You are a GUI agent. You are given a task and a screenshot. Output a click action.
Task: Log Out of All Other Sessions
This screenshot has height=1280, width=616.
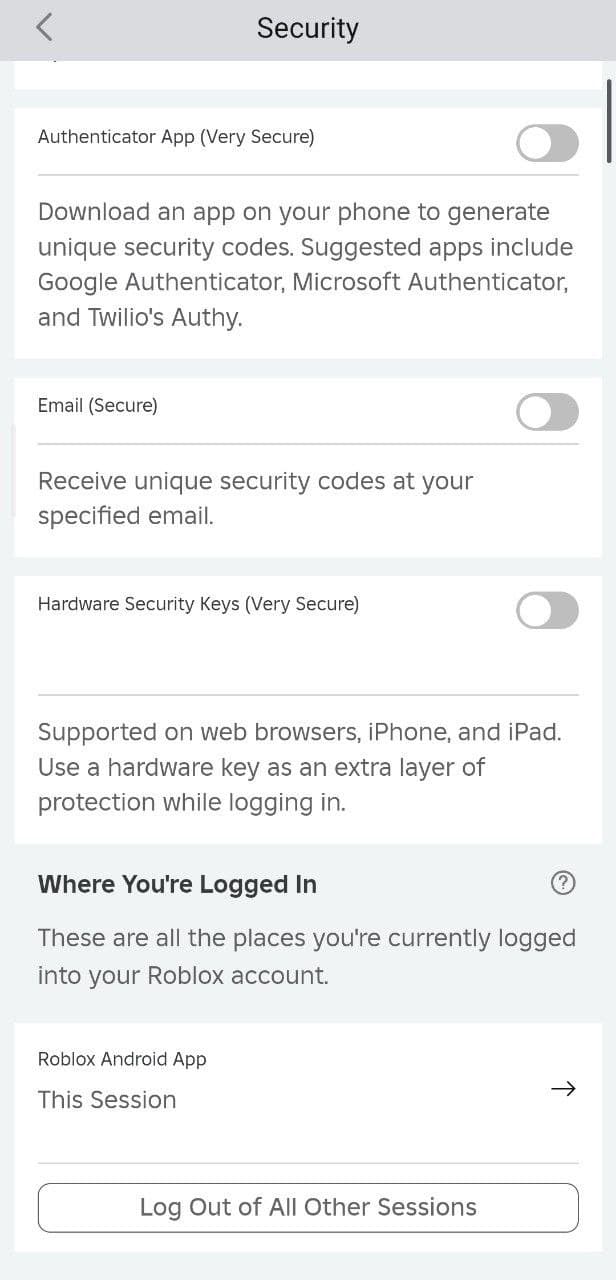click(x=308, y=1207)
